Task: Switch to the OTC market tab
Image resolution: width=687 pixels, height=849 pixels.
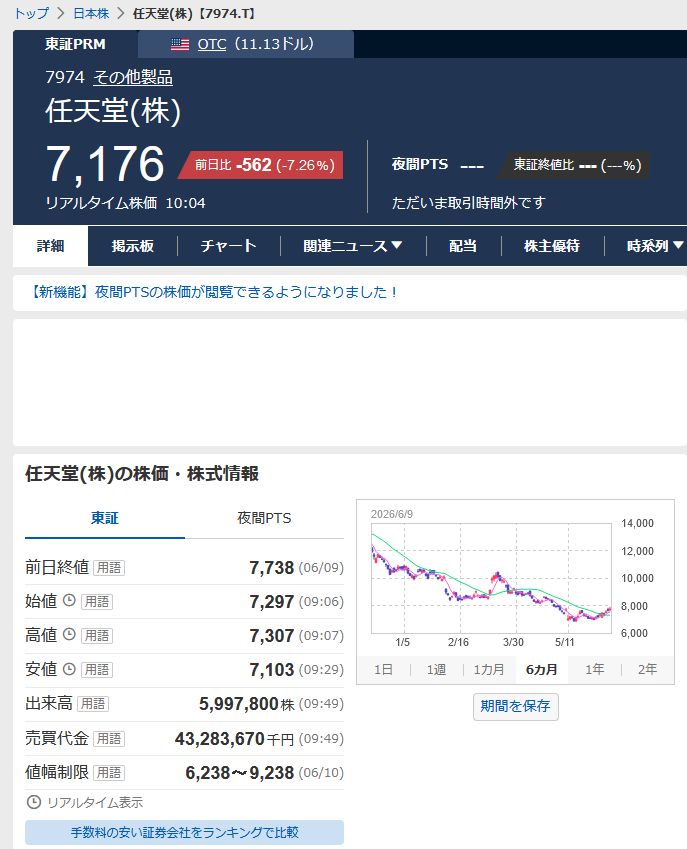Action: click(x=246, y=44)
